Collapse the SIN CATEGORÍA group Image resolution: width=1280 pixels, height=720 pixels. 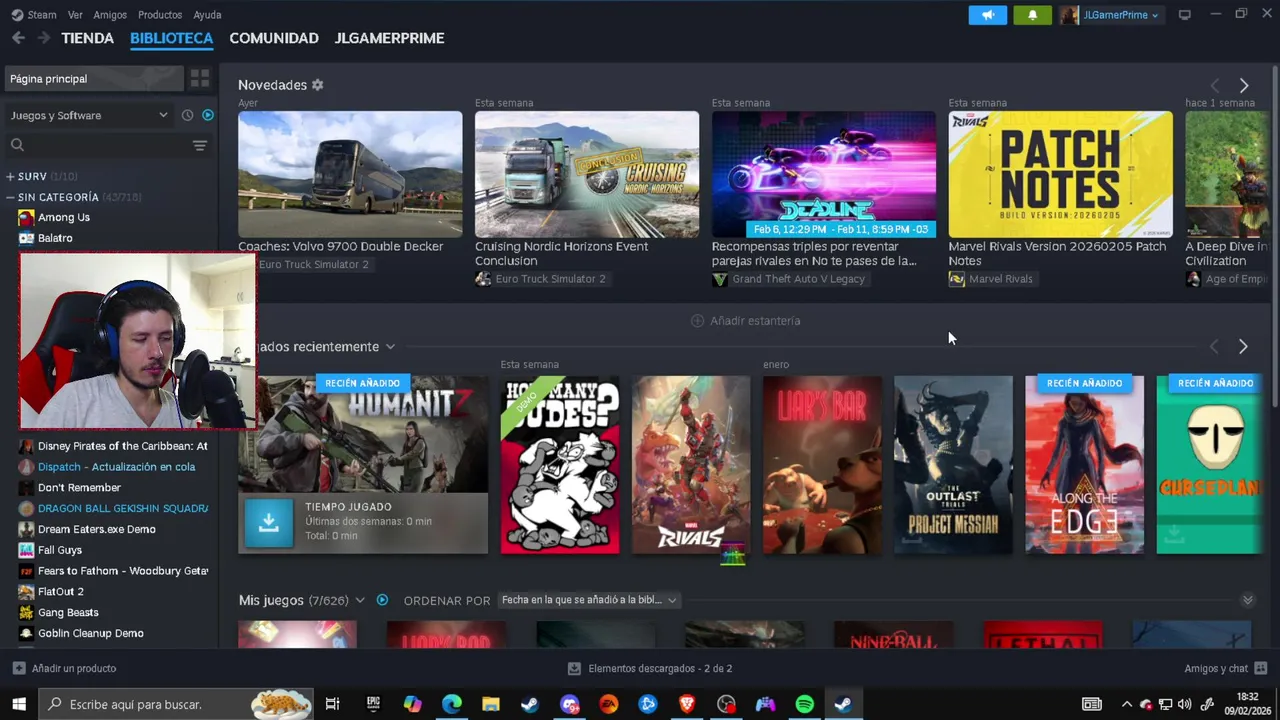(x=10, y=197)
